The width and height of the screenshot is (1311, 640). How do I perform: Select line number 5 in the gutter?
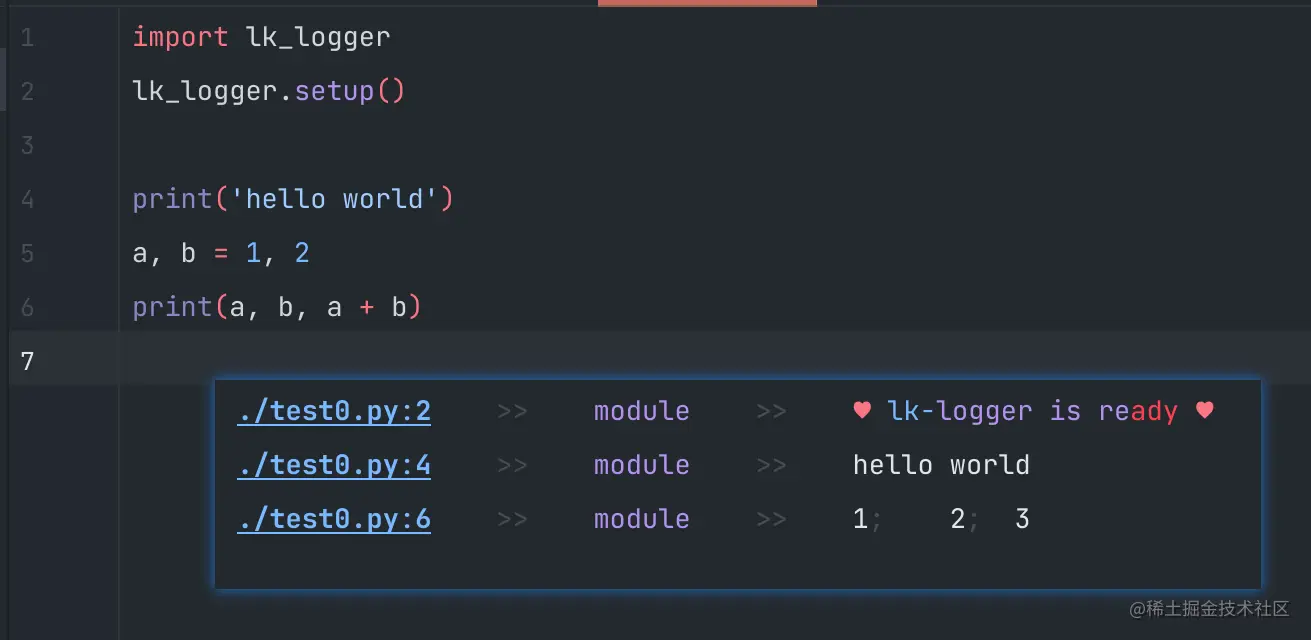point(26,254)
